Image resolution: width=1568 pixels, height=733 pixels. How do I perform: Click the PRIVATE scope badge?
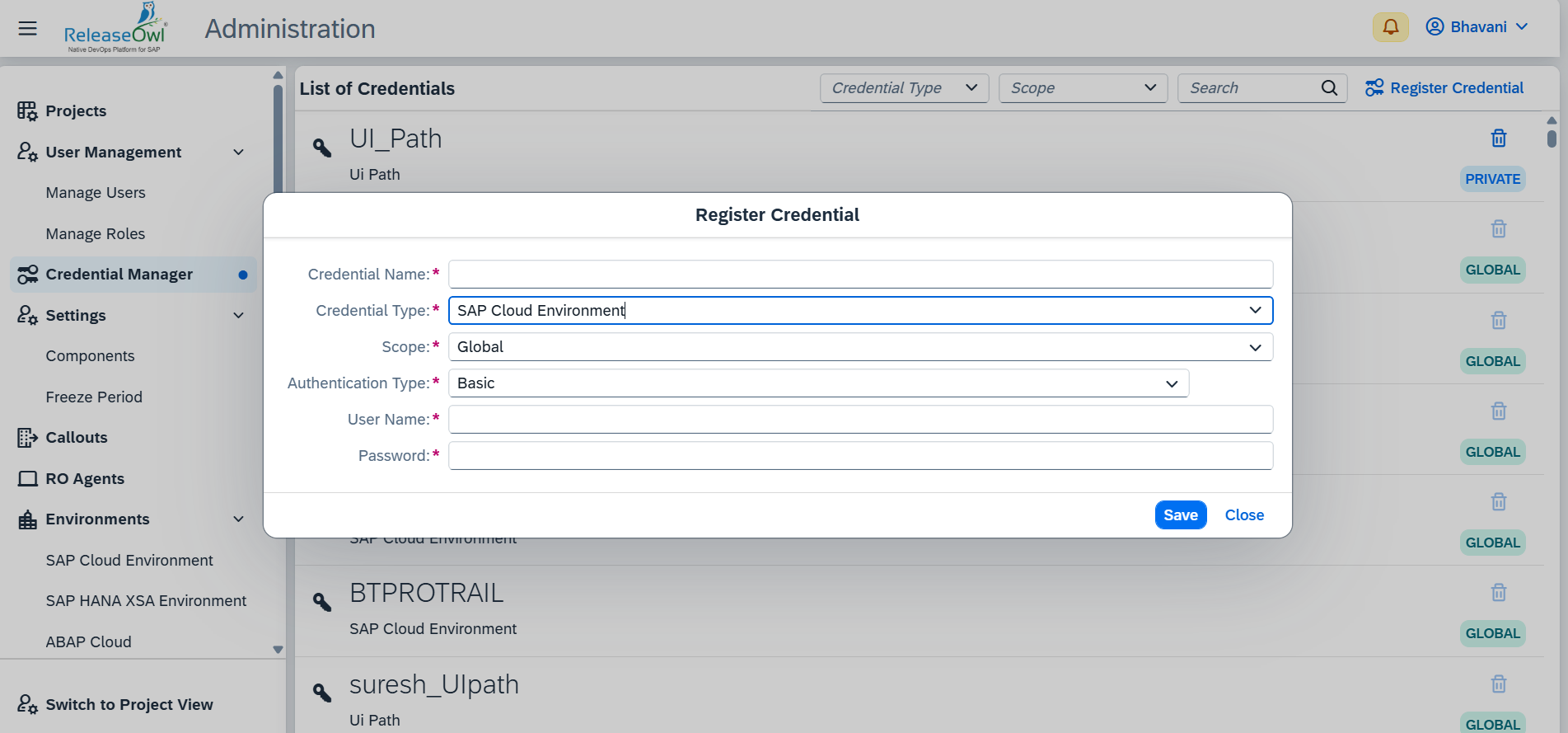[x=1492, y=179]
